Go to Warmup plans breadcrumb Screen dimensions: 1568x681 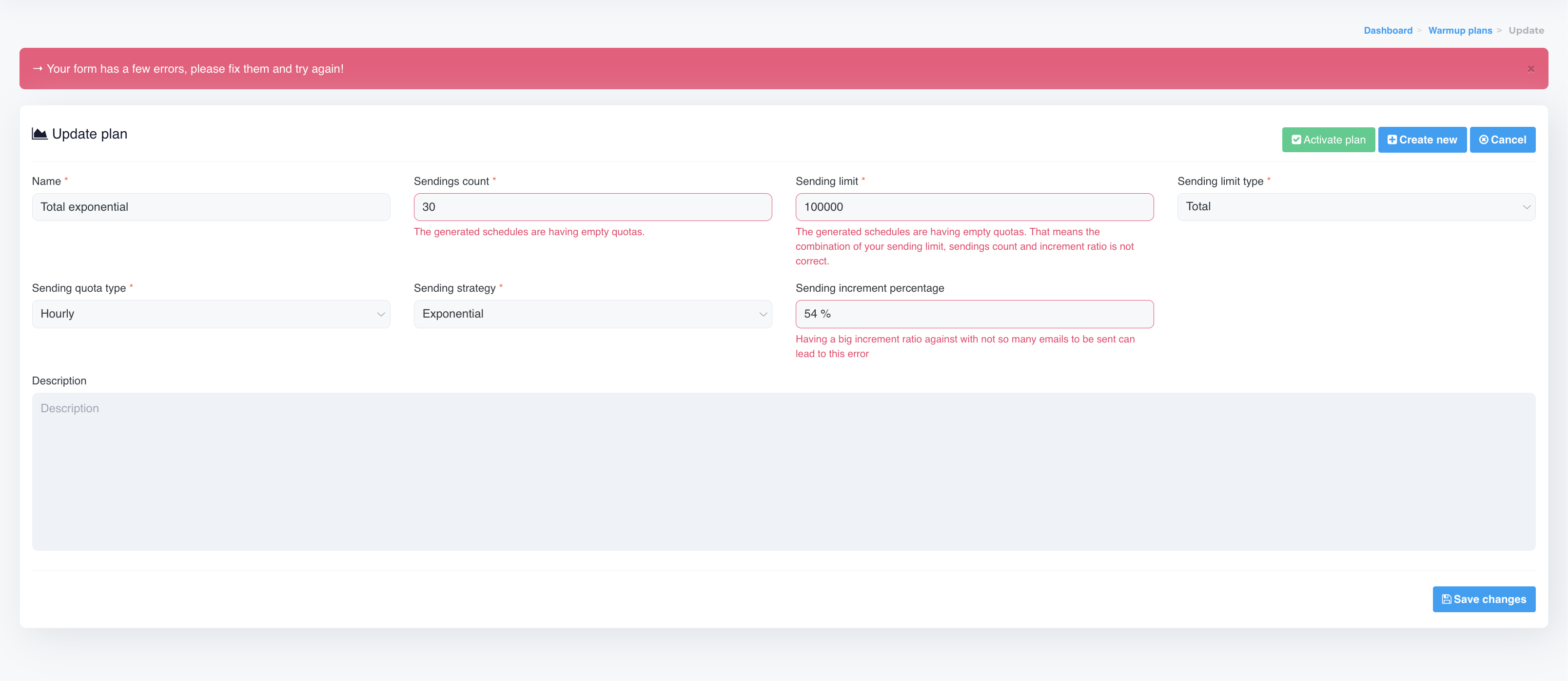[x=1460, y=30]
